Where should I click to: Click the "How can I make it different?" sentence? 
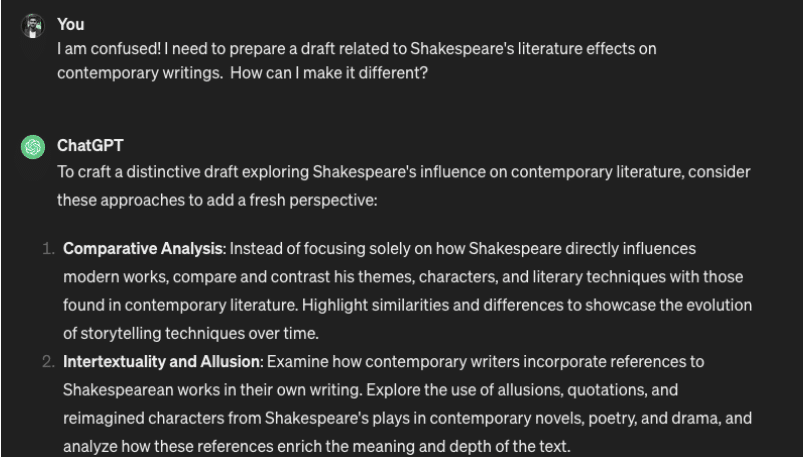tap(329, 73)
